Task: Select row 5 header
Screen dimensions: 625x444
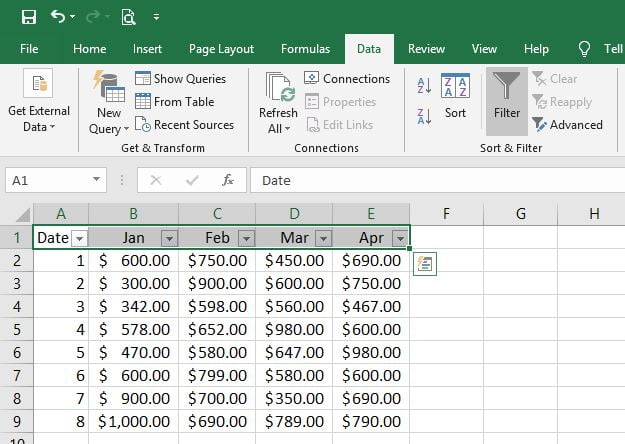Action: (17, 330)
